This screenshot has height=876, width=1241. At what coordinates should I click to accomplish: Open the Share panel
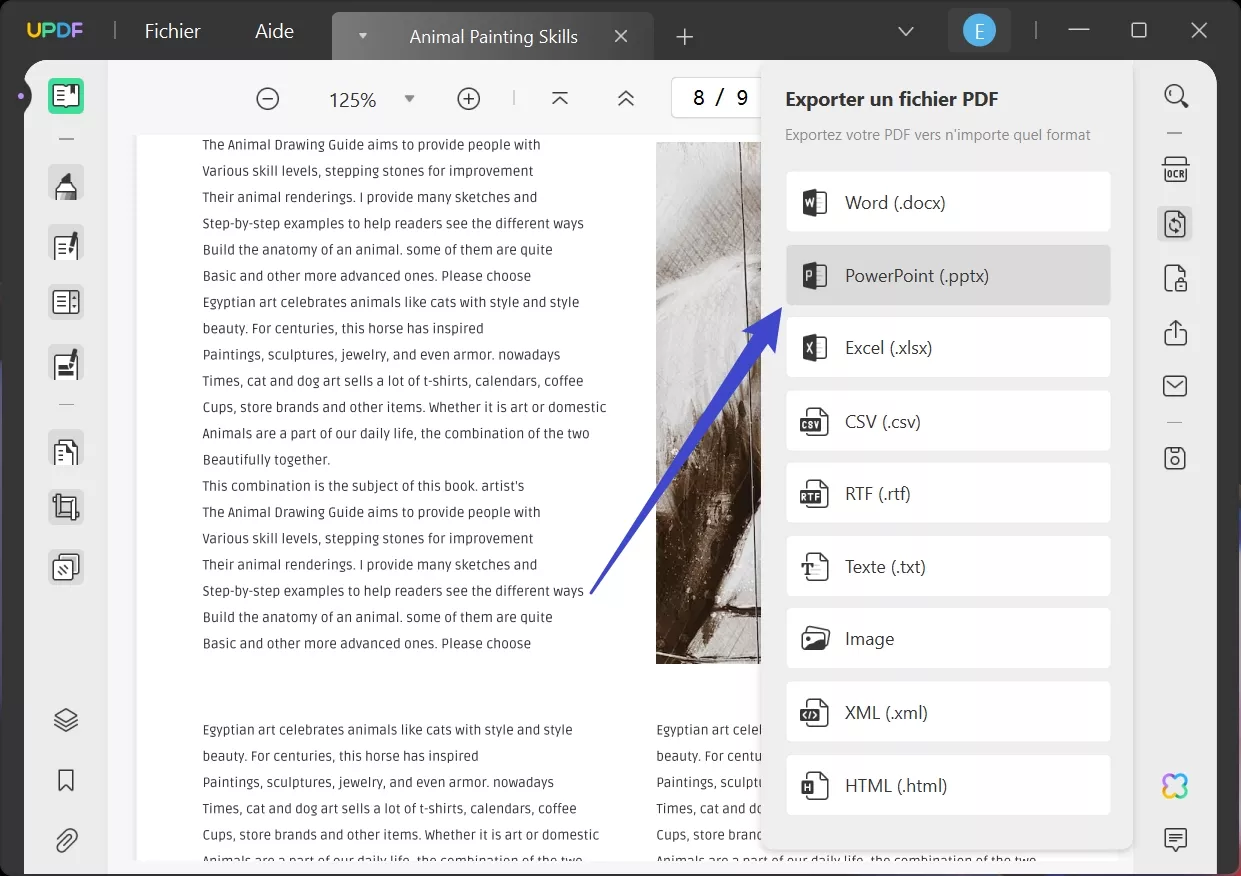[x=1175, y=333]
